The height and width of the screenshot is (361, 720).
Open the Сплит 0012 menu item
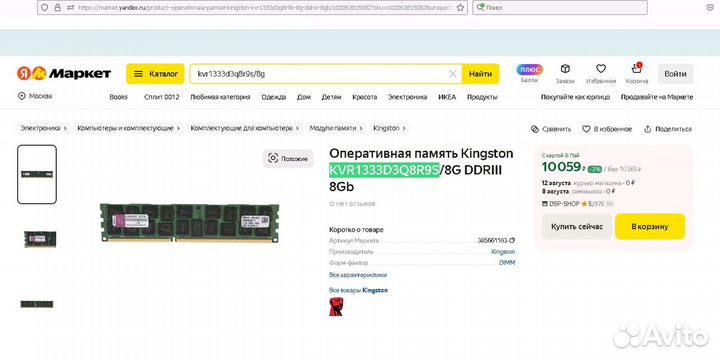pos(162,97)
